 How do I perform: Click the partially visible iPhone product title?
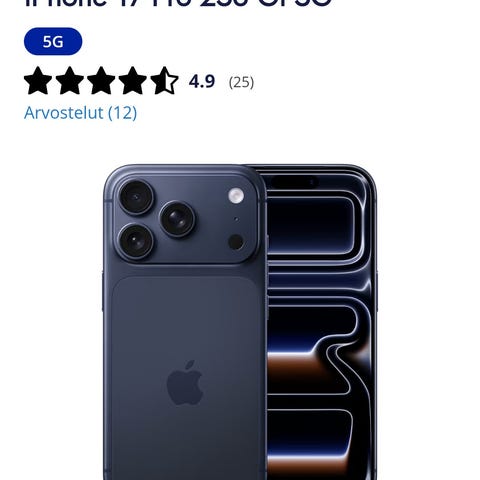(x=178, y=4)
